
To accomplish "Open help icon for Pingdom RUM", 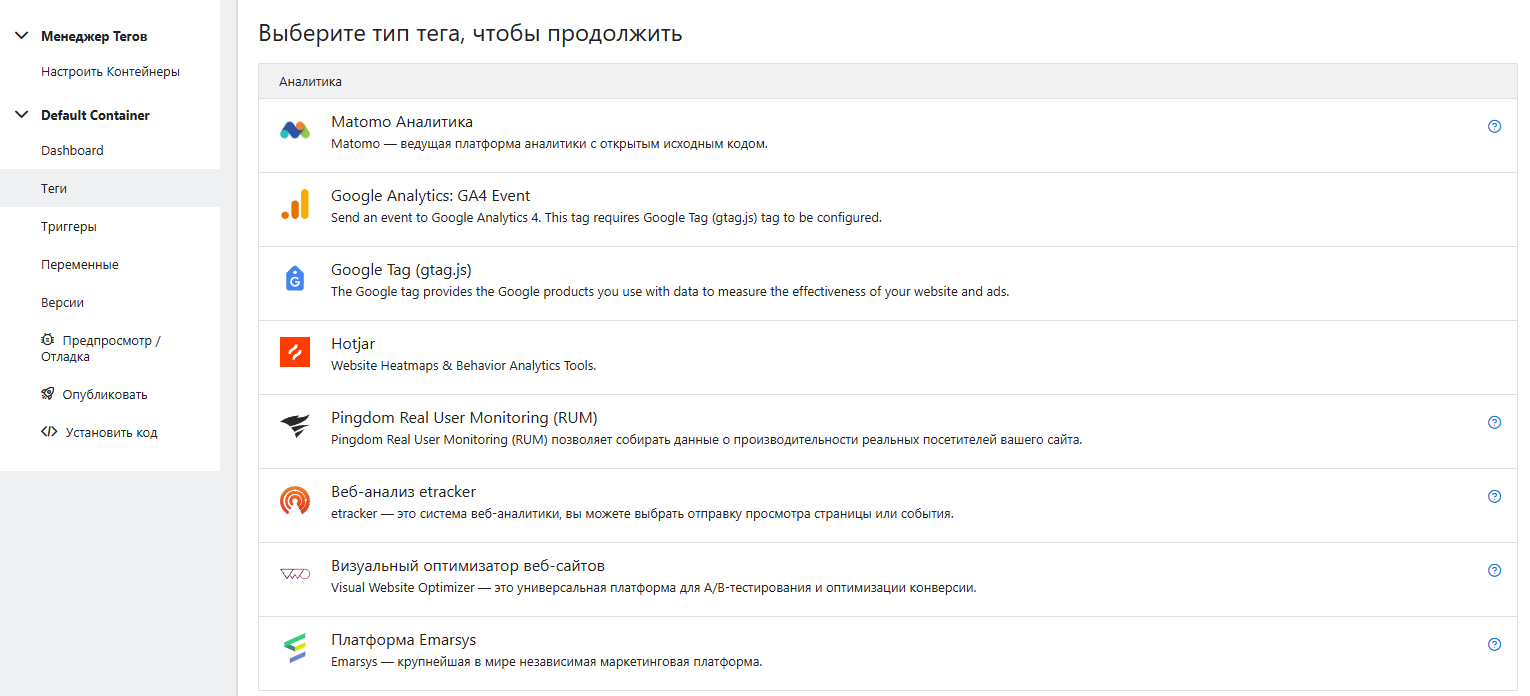I will [1494, 423].
